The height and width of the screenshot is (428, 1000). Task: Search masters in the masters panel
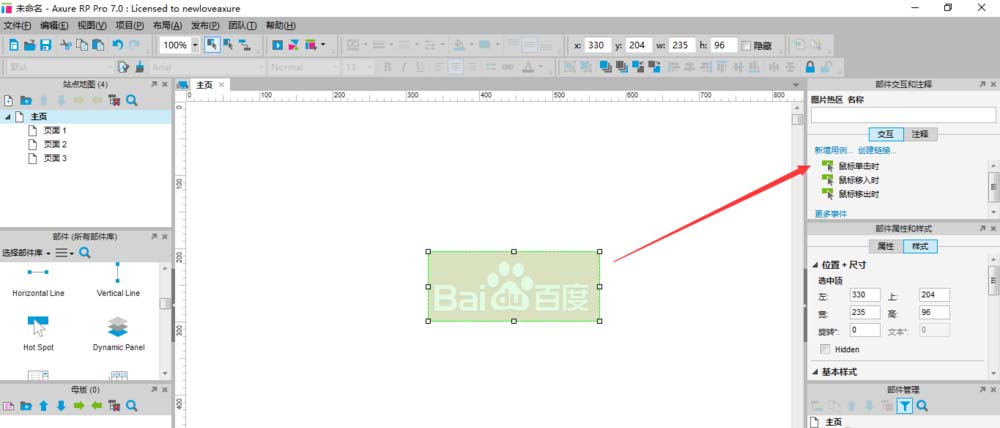[131, 405]
